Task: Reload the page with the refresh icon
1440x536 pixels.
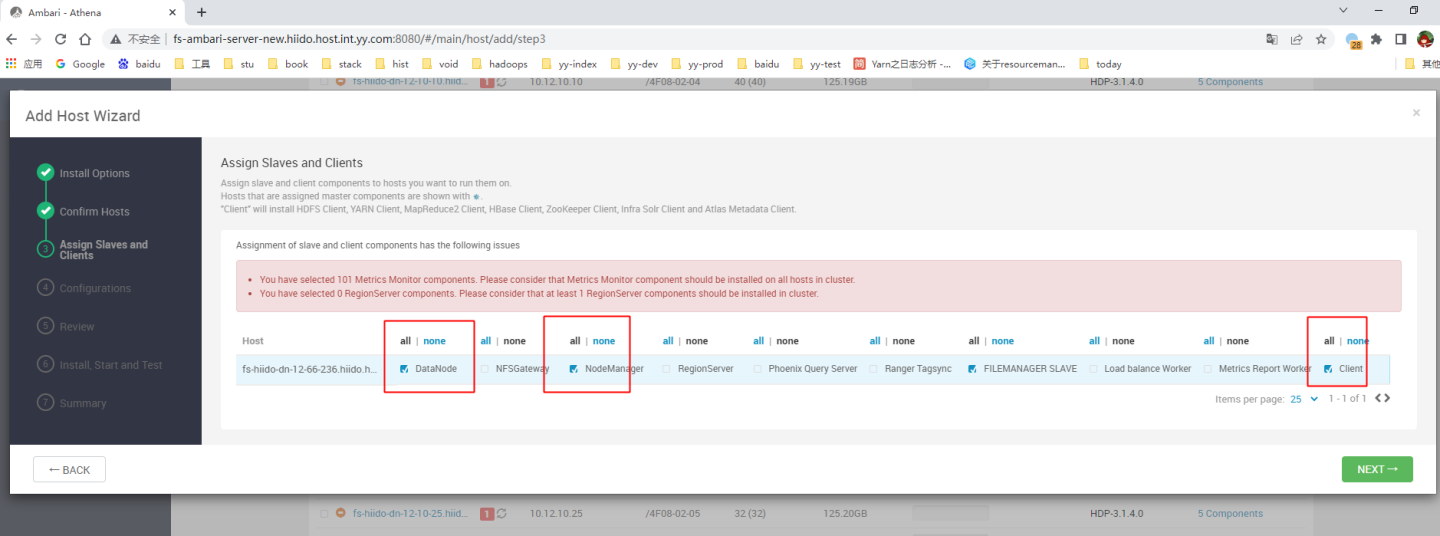Action: pyautogui.click(x=60, y=39)
